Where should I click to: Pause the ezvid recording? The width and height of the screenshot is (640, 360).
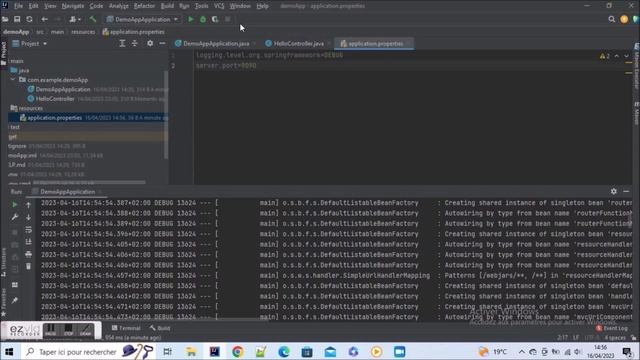[x=51, y=330]
